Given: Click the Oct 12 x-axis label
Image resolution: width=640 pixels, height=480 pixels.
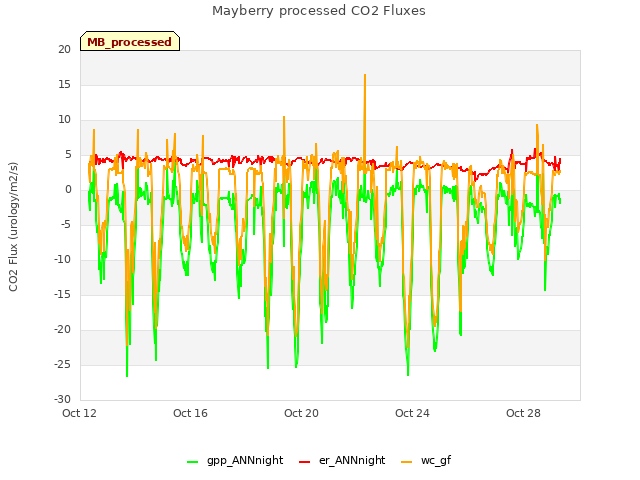Looking at the screenshot, I should 79,413.
